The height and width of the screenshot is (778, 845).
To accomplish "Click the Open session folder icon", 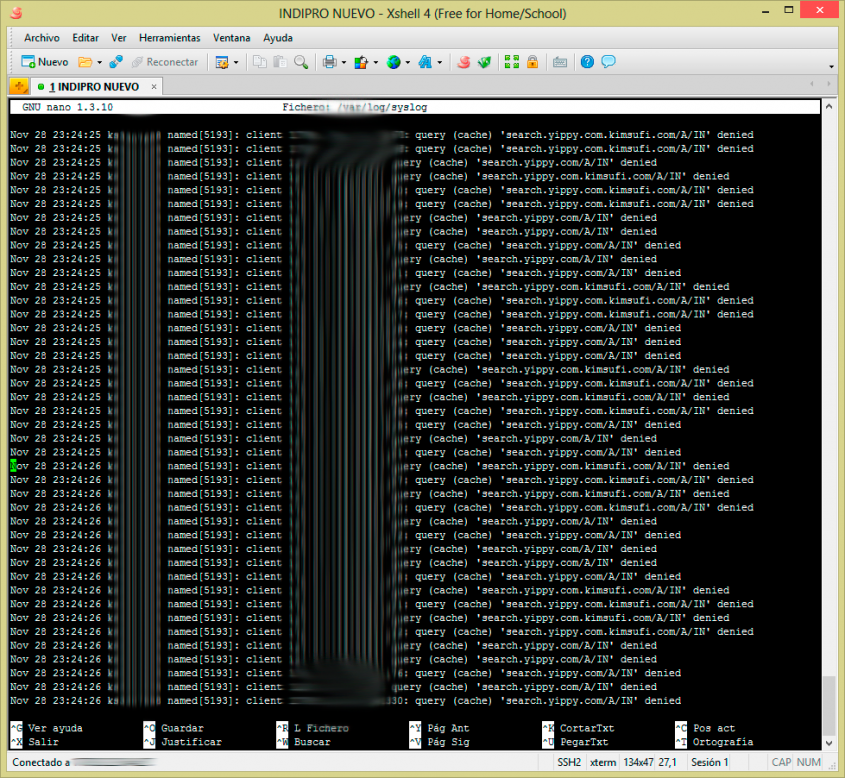I will 85,62.
